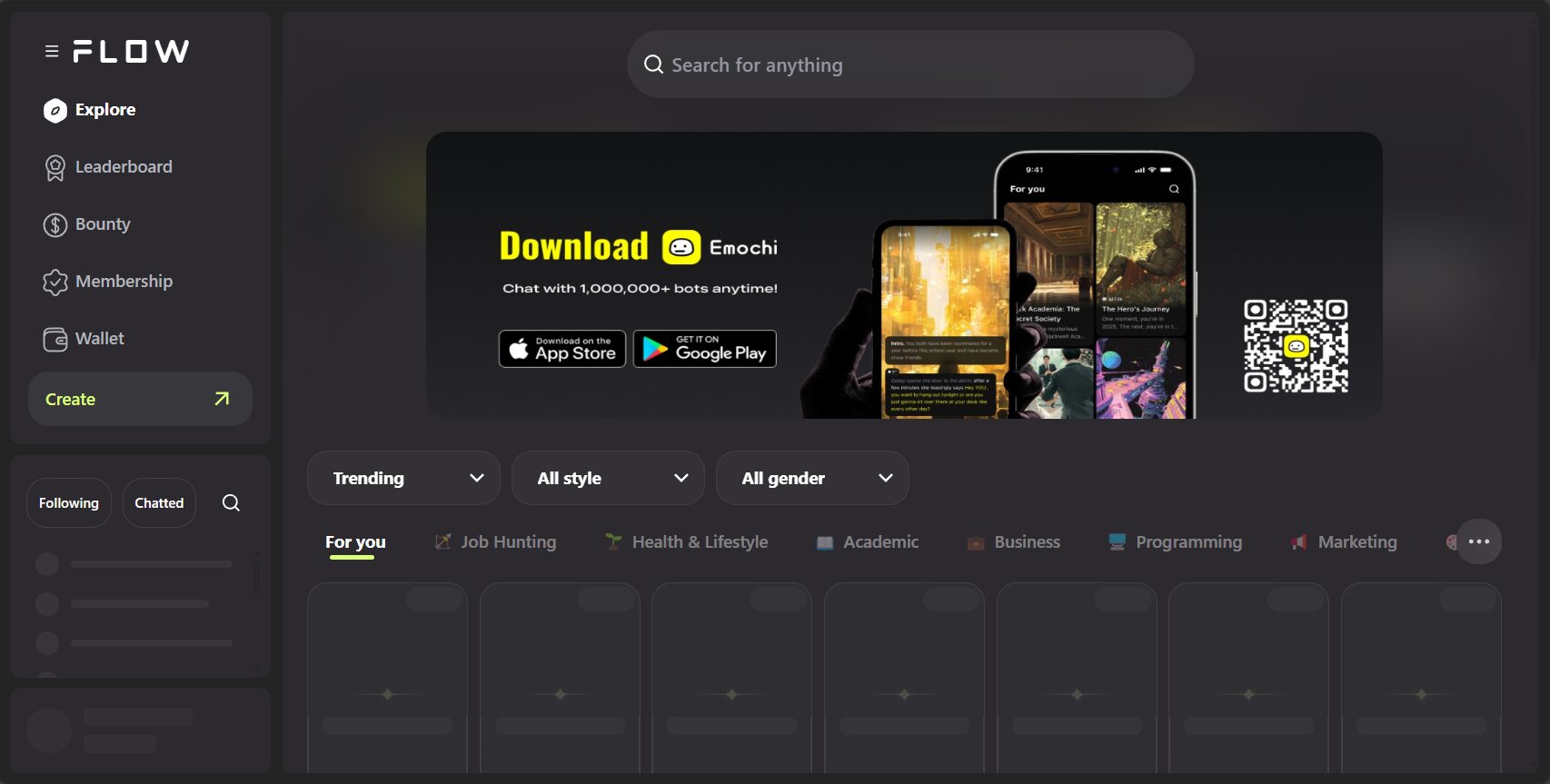Click the search icon beside Chatted
This screenshot has height=784, width=1550.
click(x=231, y=502)
